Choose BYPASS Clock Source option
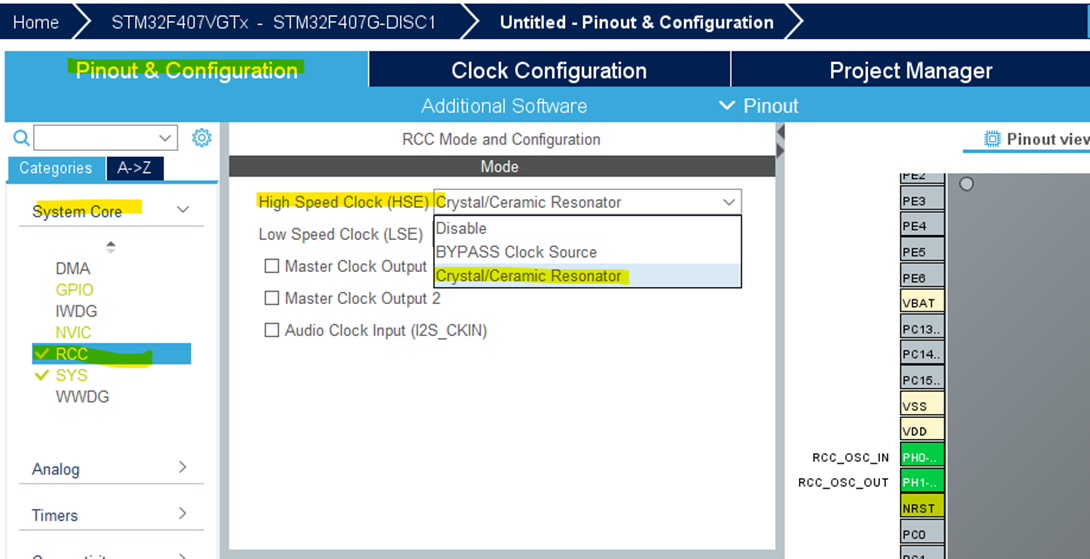Viewport: 1090px width, 559px height. pyautogui.click(x=587, y=252)
